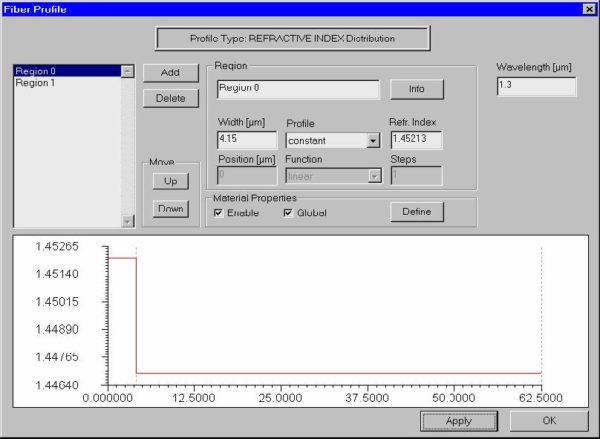Image resolution: width=600 pixels, height=439 pixels.
Task: Select Region 1 in the region list
Action: (x=67, y=83)
